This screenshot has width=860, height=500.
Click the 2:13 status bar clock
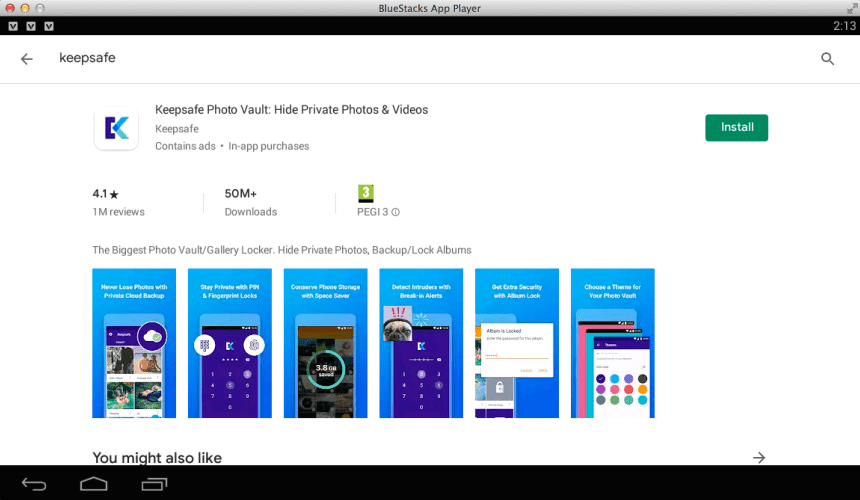844,26
